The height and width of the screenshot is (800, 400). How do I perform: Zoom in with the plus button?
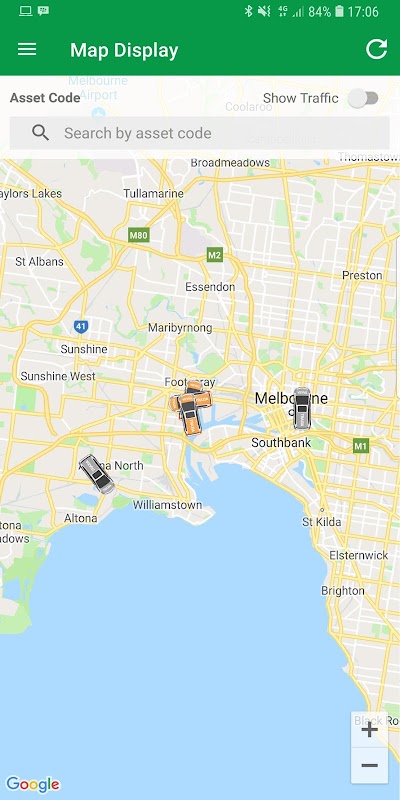(x=369, y=730)
